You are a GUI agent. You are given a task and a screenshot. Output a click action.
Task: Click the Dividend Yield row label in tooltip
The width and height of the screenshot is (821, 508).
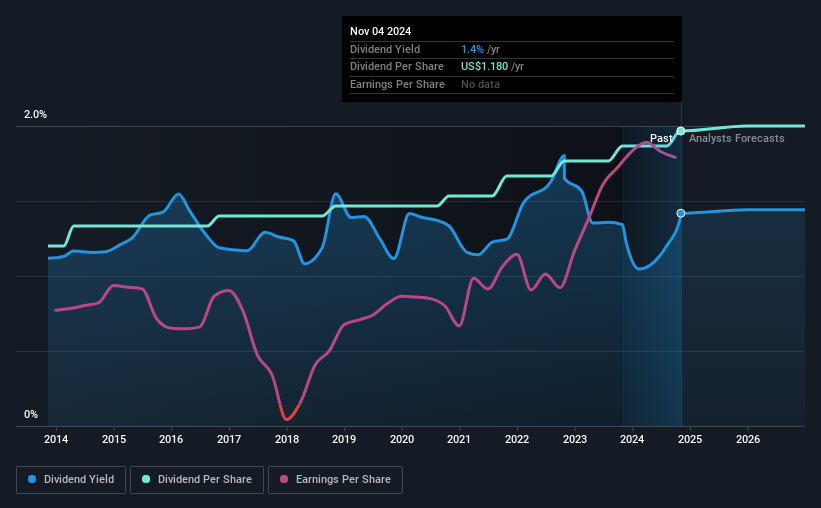(x=385, y=49)
